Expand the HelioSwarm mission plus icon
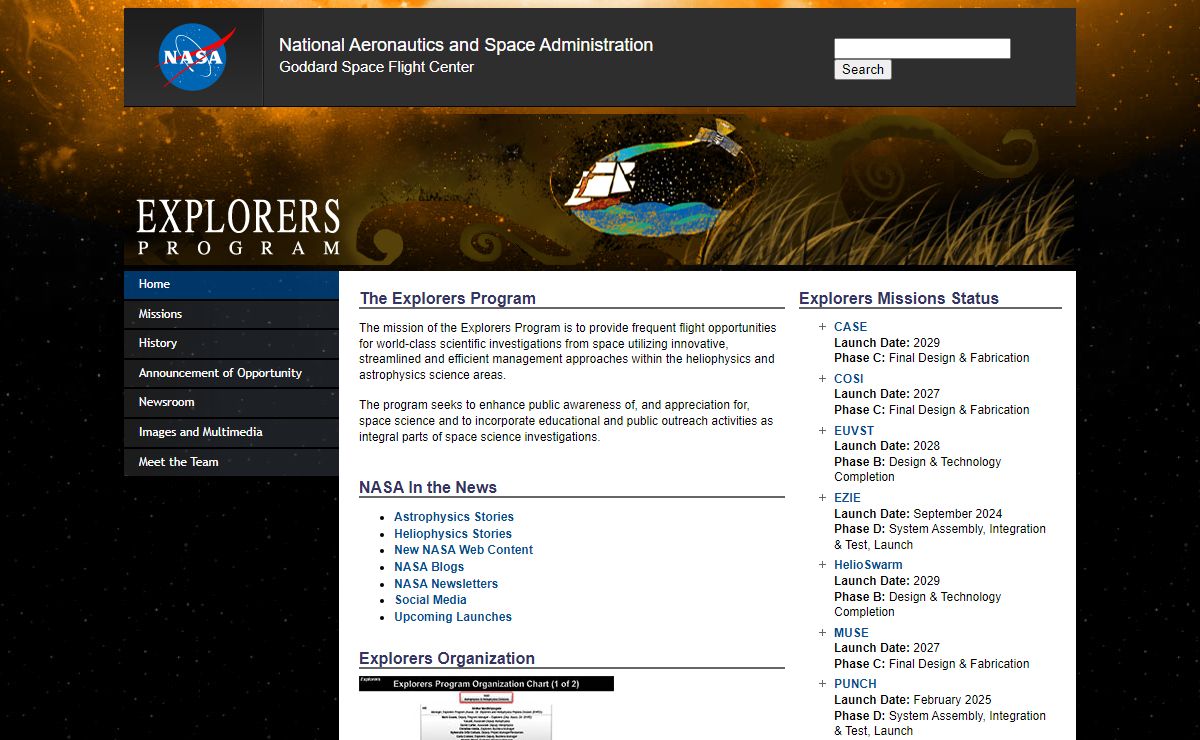This screenshot has width=1200, height=740. click(822, 565)
